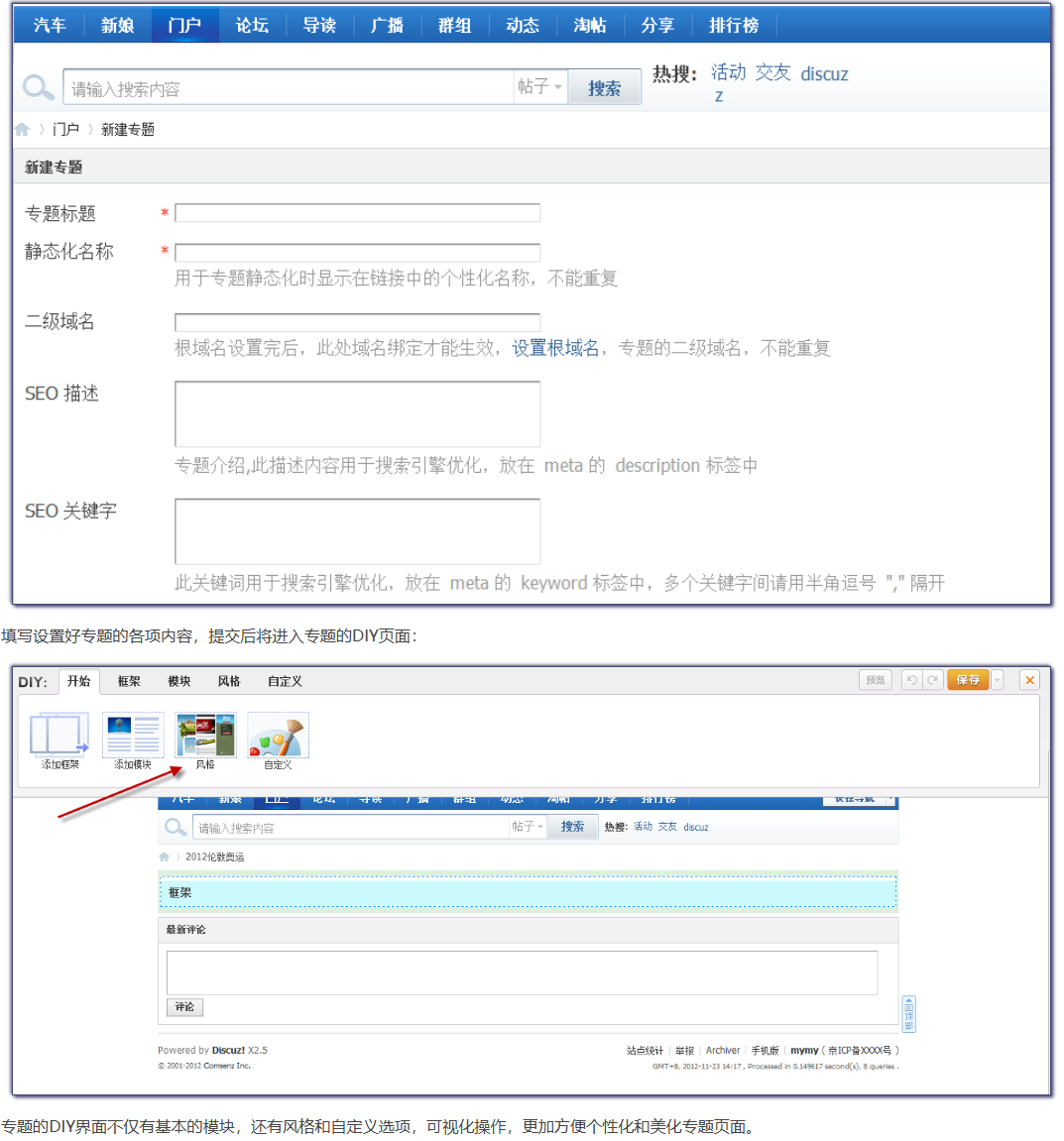Open the 论坛 navigation menu item
The width and height of the screenshot is (1064, 1141).
(252, 25)
